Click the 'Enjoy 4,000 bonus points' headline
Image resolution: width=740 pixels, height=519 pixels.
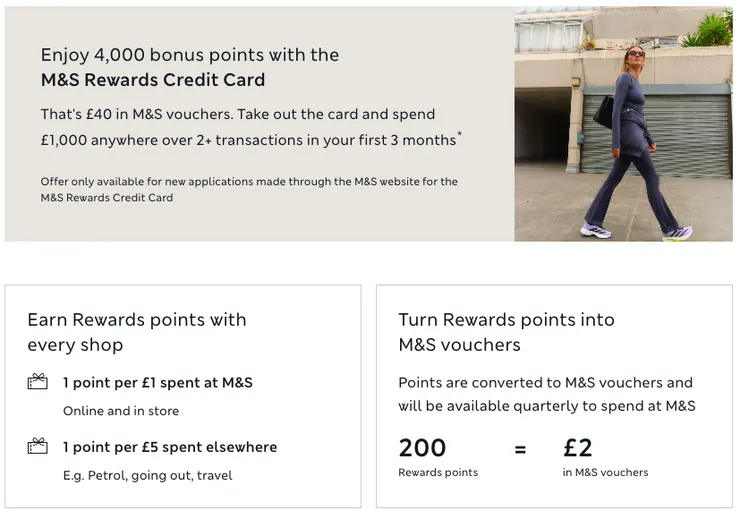pyautogui.click(x=190, y=55)
